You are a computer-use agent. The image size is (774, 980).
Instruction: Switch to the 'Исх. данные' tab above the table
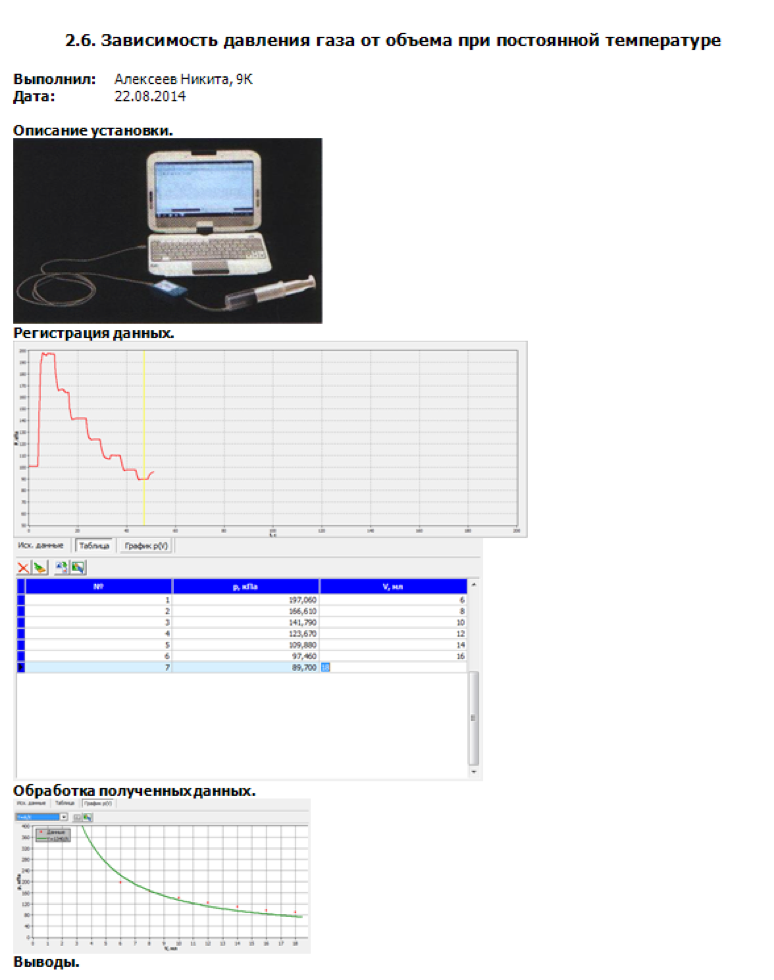41,546
